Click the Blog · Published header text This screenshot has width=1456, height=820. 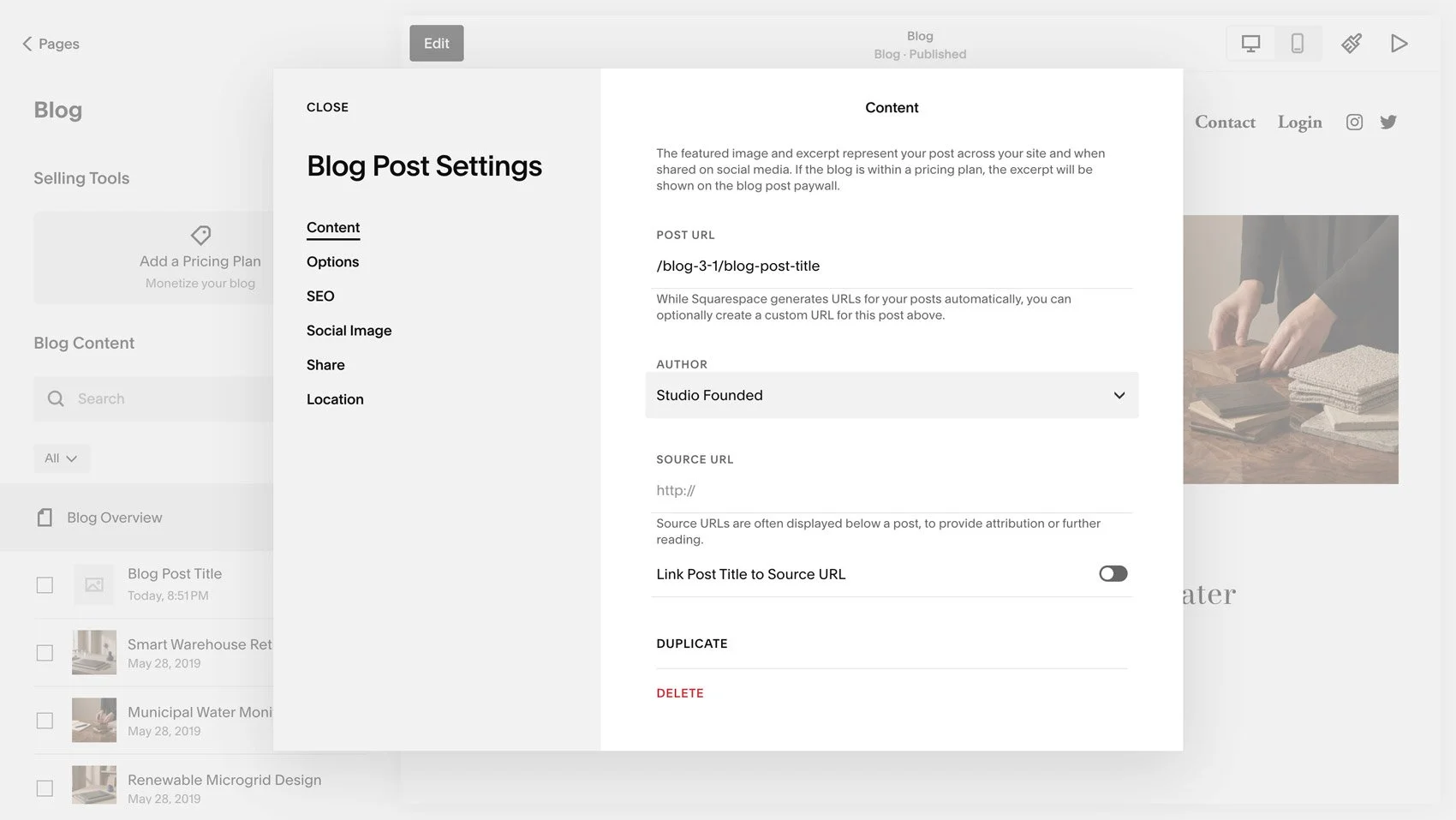pyautogui.click(x=920, y=54)
